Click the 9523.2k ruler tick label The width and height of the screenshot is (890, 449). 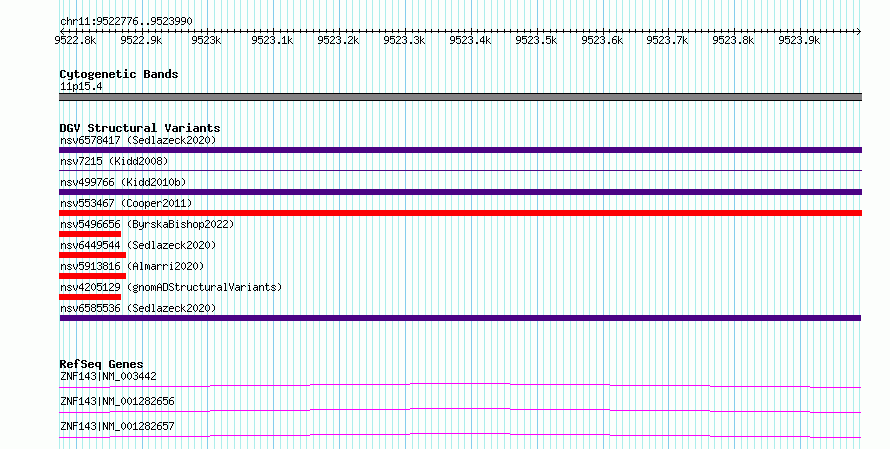(x=338, y=40)
